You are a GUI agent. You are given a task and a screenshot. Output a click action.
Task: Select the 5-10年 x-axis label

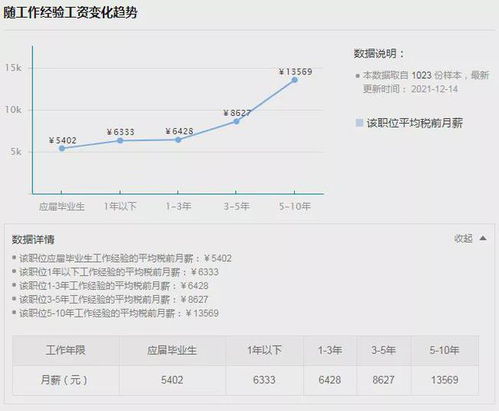(x=295, y=206)
